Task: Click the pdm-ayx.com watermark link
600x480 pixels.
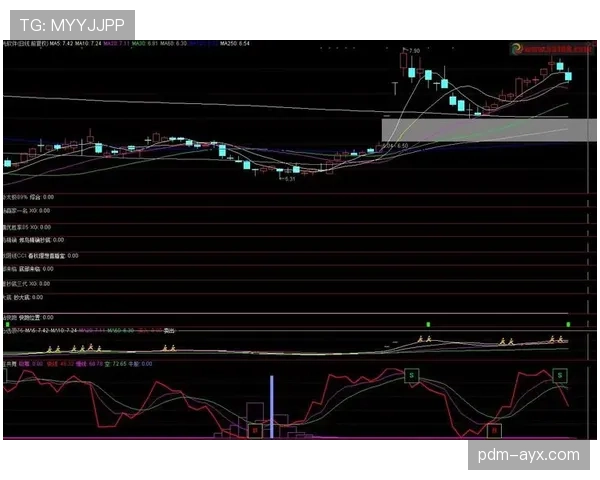Action: coord(527,455)
